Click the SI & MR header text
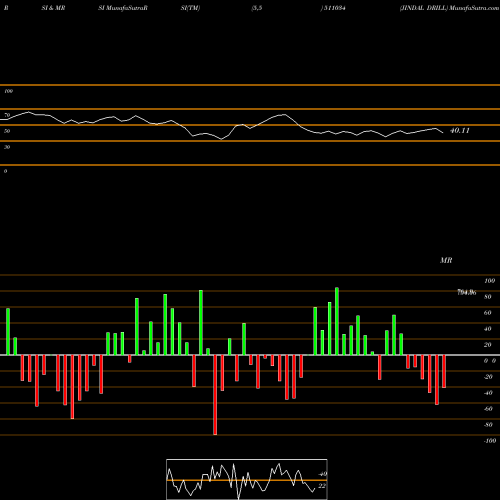The width and height of the screenshot is (500, 500). 53,8
